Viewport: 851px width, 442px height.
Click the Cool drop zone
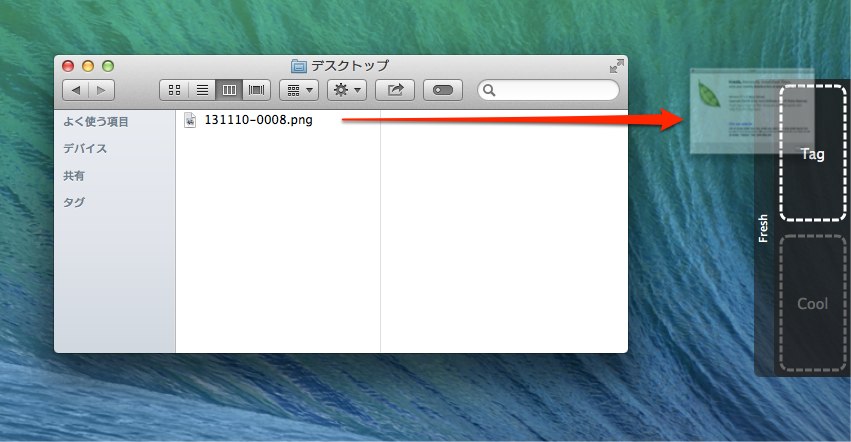812,304
